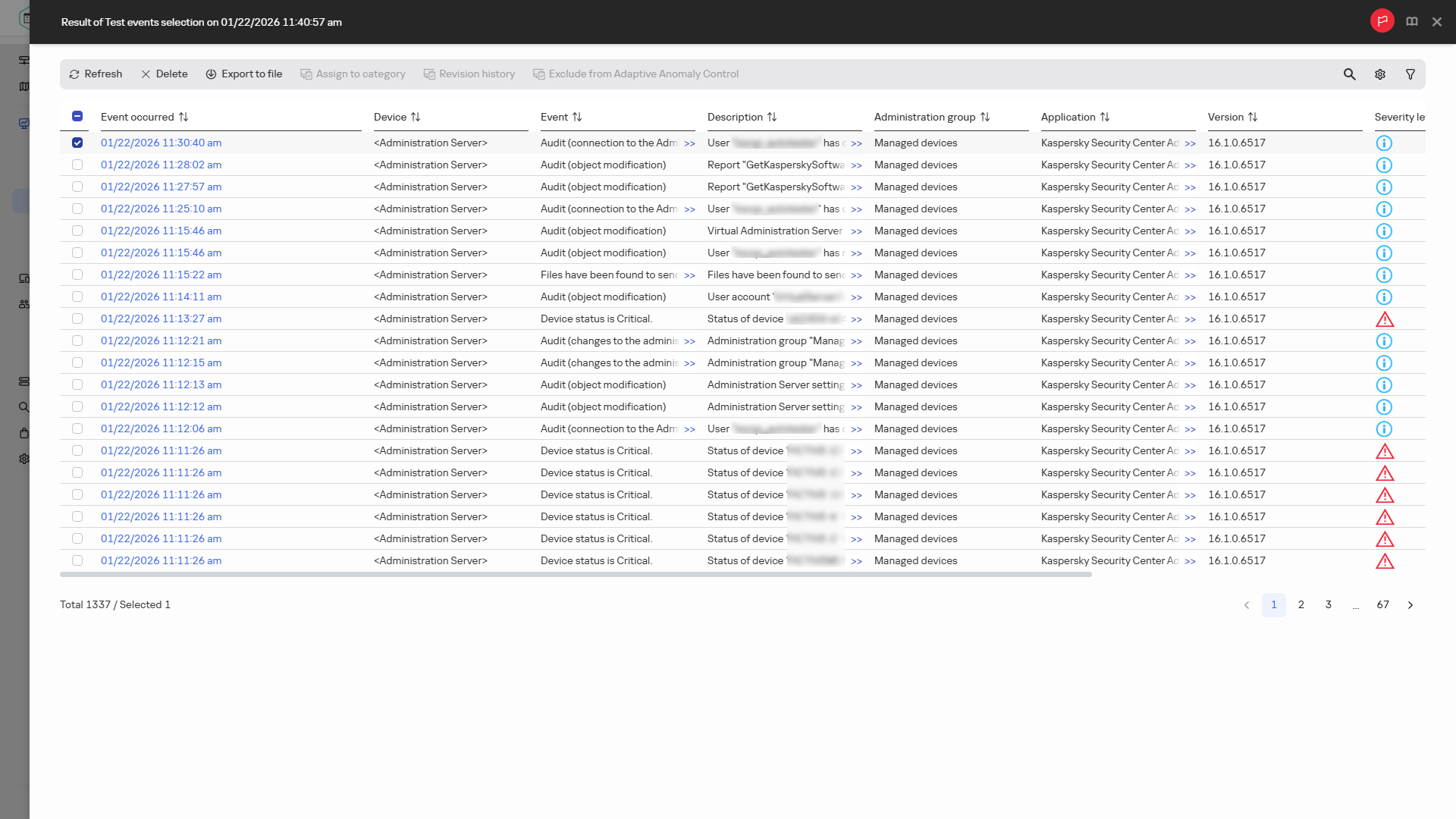Check the 11:13:27 am event checkbox
1456x819 pixels.
(77, 318)
